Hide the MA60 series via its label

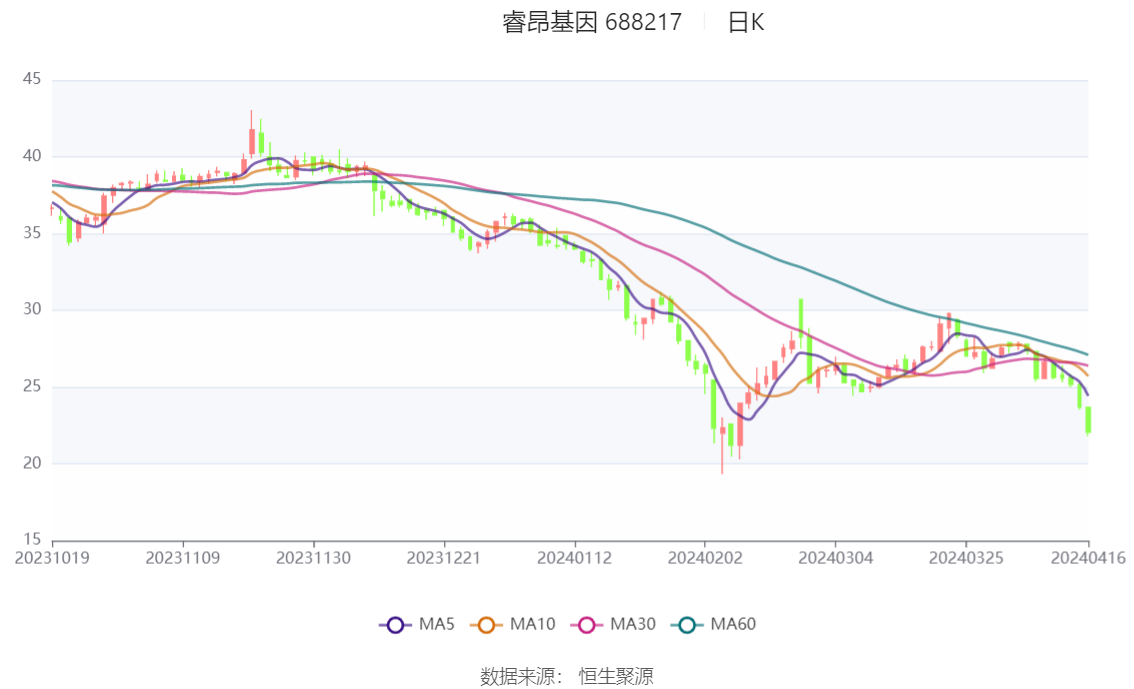point(733,624)
